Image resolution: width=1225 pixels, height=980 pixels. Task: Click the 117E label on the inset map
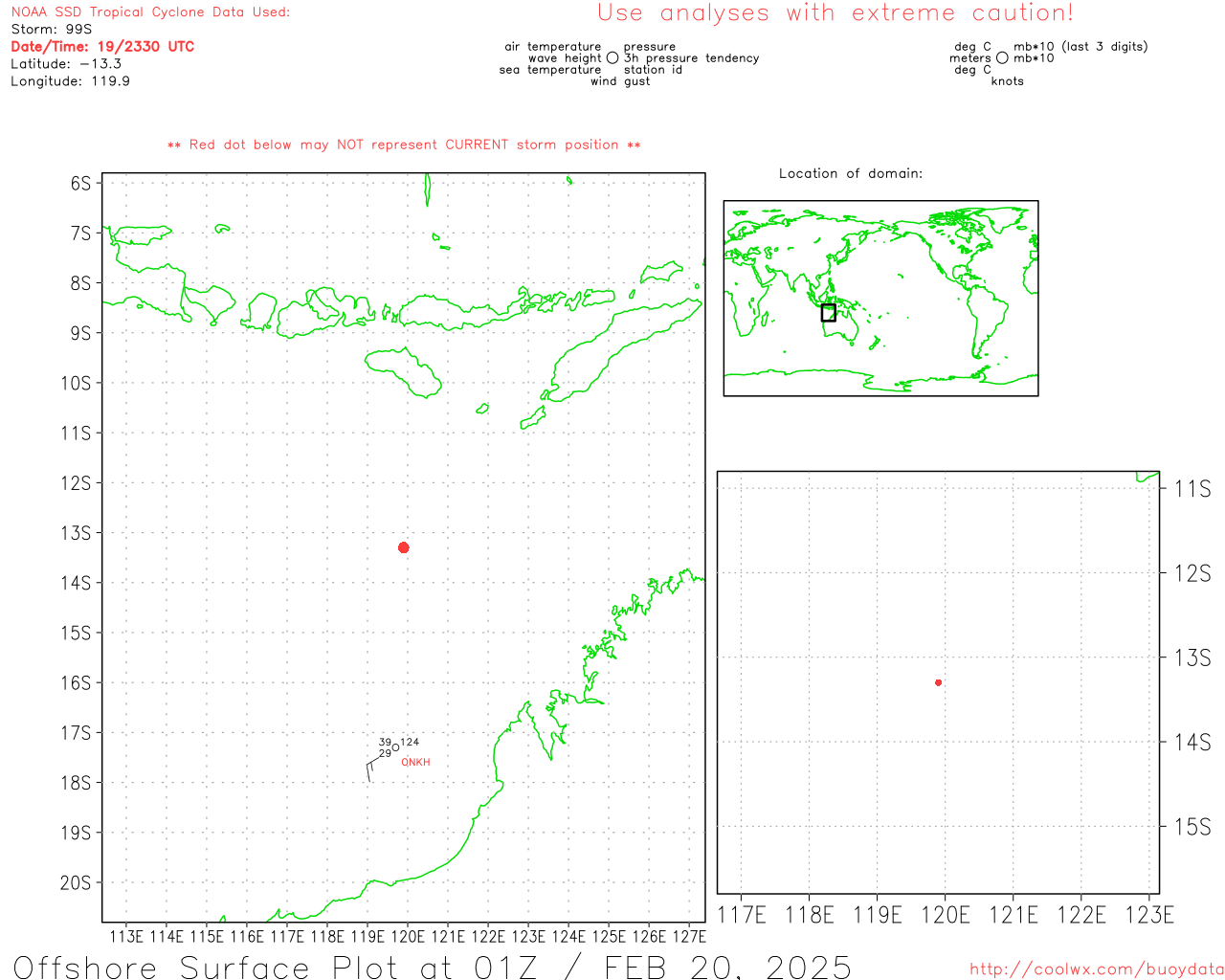tap(742, 916)
